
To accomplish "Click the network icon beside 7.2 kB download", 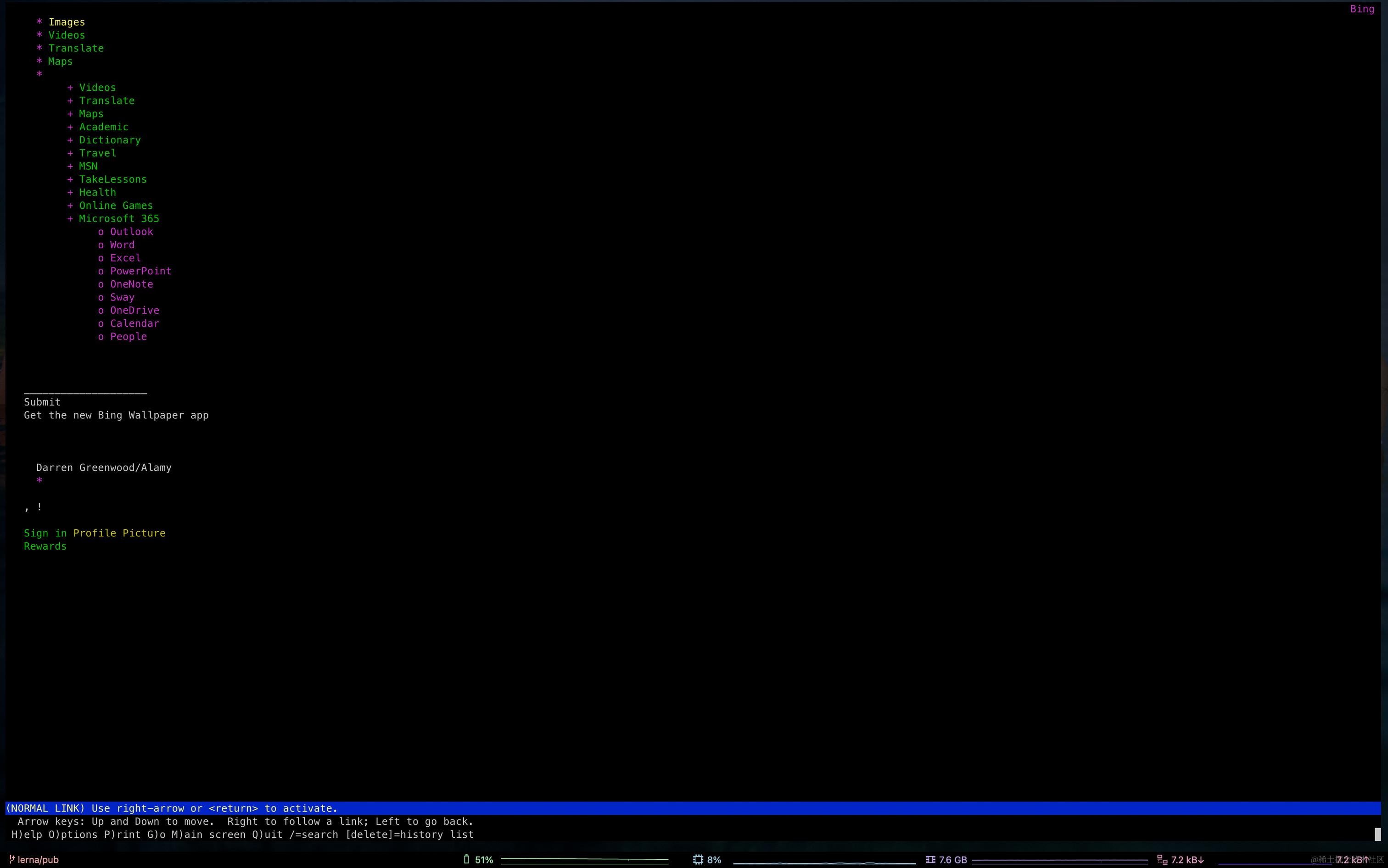I will click(1162, 859).
